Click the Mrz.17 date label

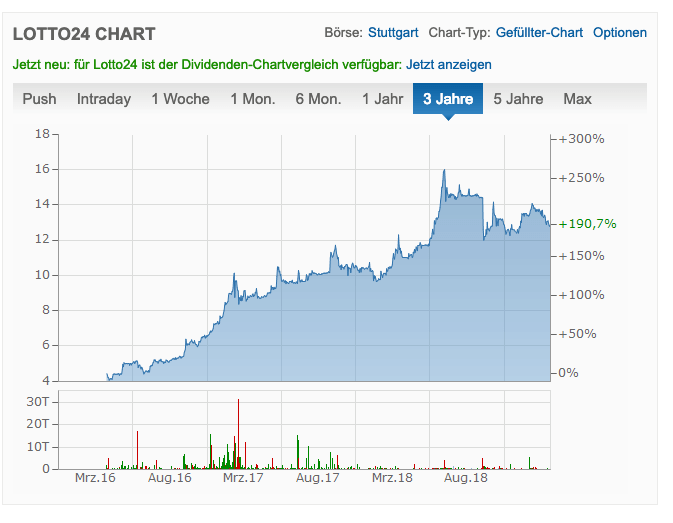pos(243,478)
